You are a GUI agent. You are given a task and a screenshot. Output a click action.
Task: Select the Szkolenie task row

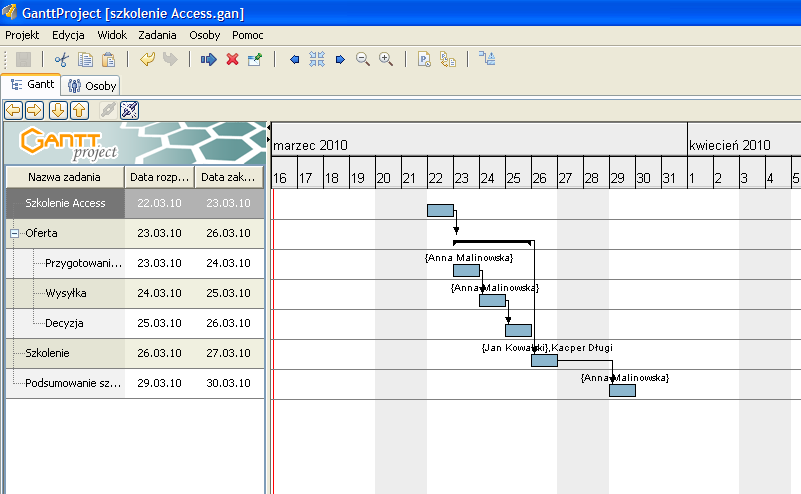[x=135, y=354]
